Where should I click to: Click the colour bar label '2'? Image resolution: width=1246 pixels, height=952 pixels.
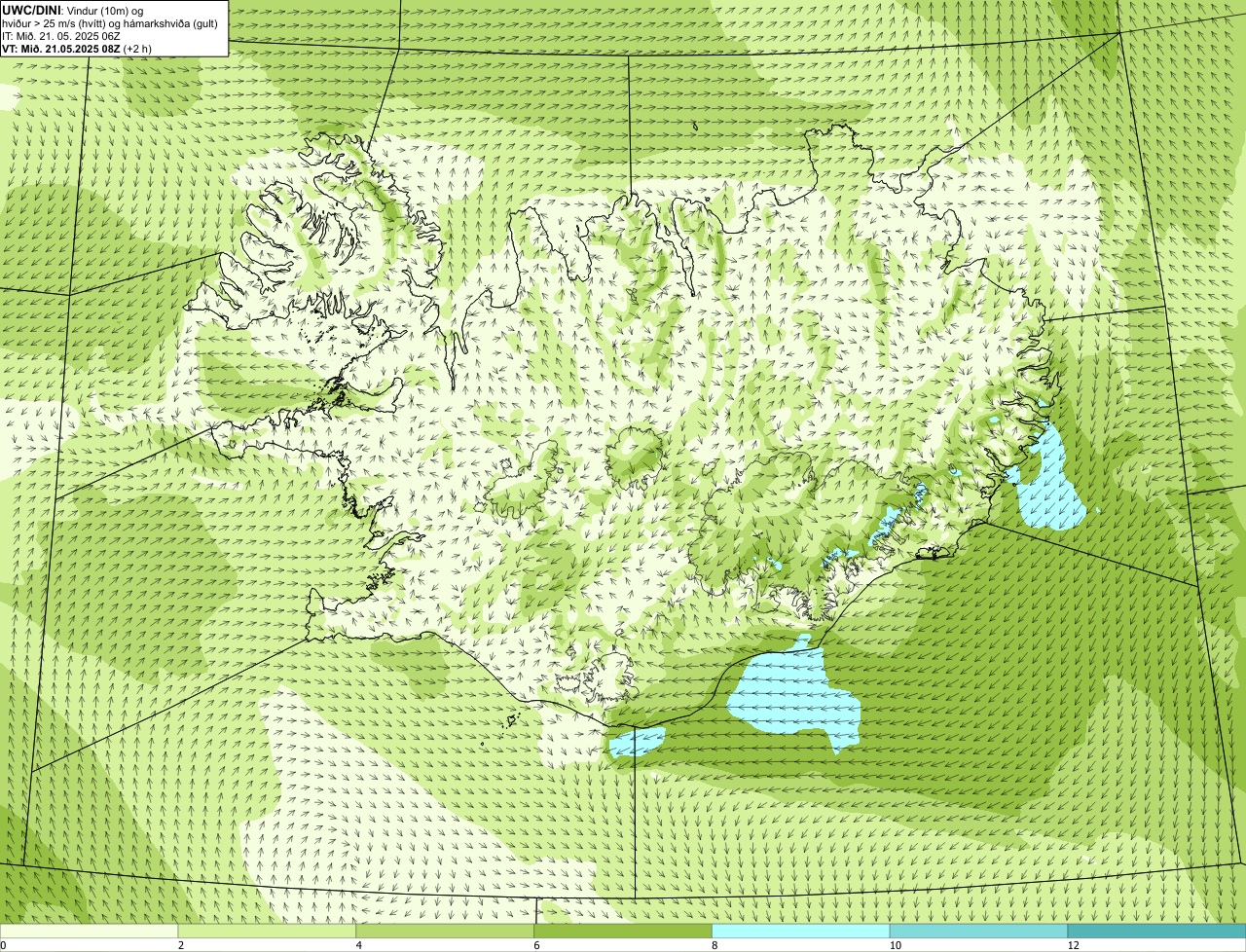pos(180,945)
